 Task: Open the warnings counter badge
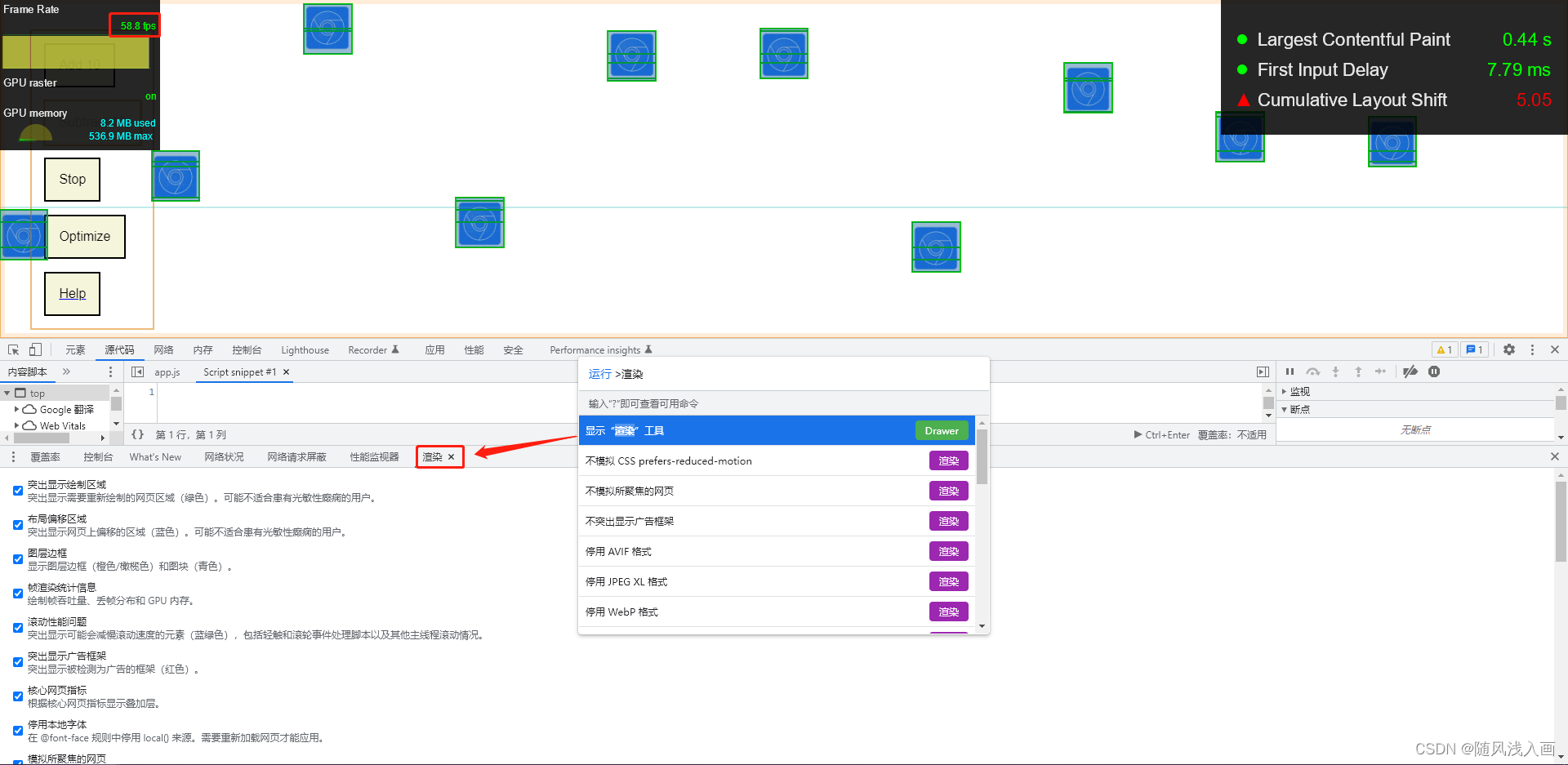coord(1444,349)
